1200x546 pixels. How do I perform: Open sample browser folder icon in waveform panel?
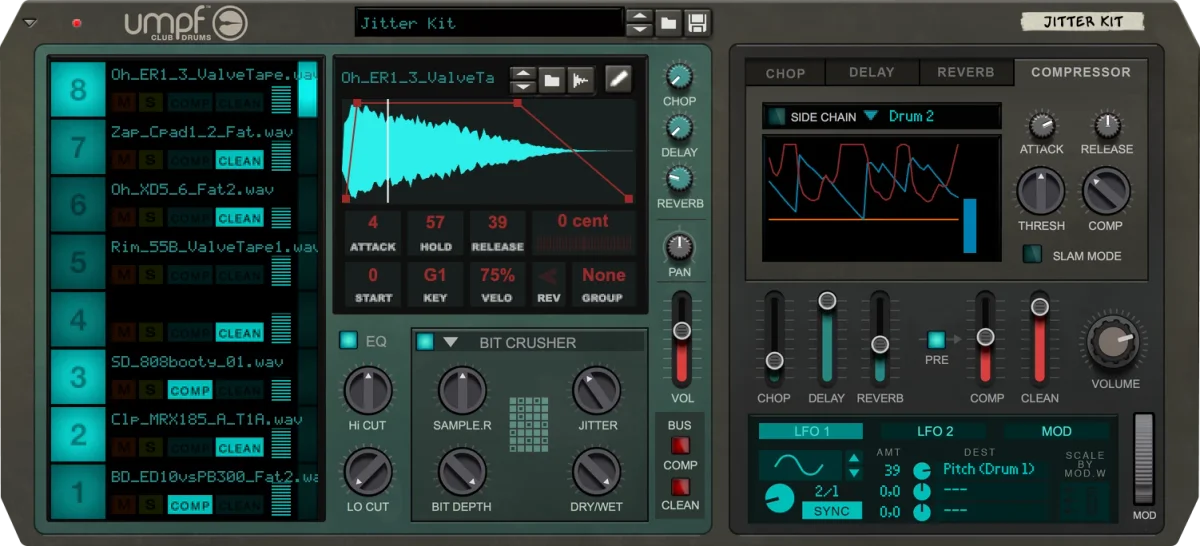point(551,80)
